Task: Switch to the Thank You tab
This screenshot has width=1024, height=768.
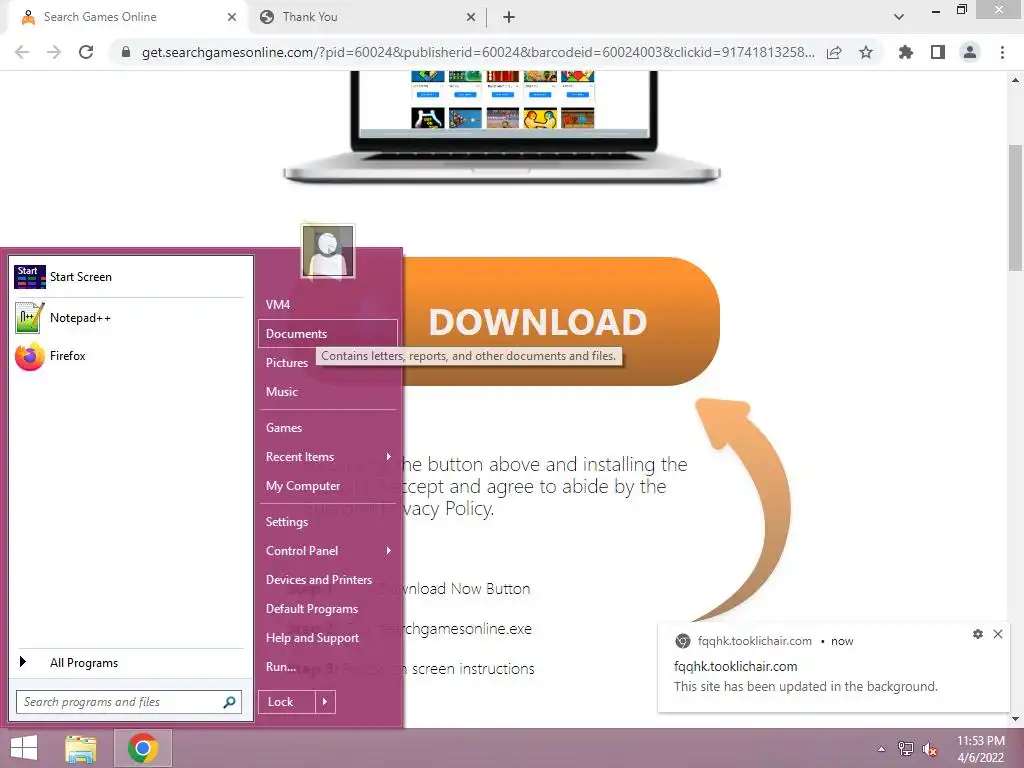Action: point(366,18)
